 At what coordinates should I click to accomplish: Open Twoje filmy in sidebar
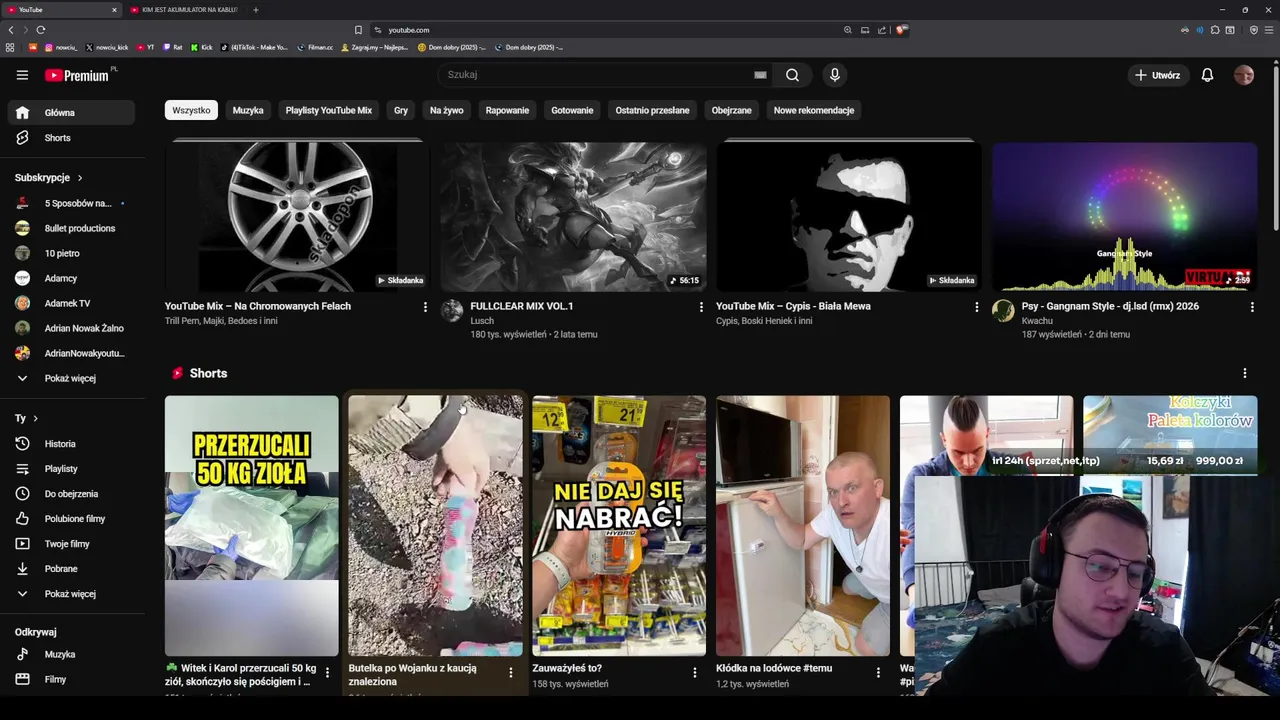pos(71,544)
